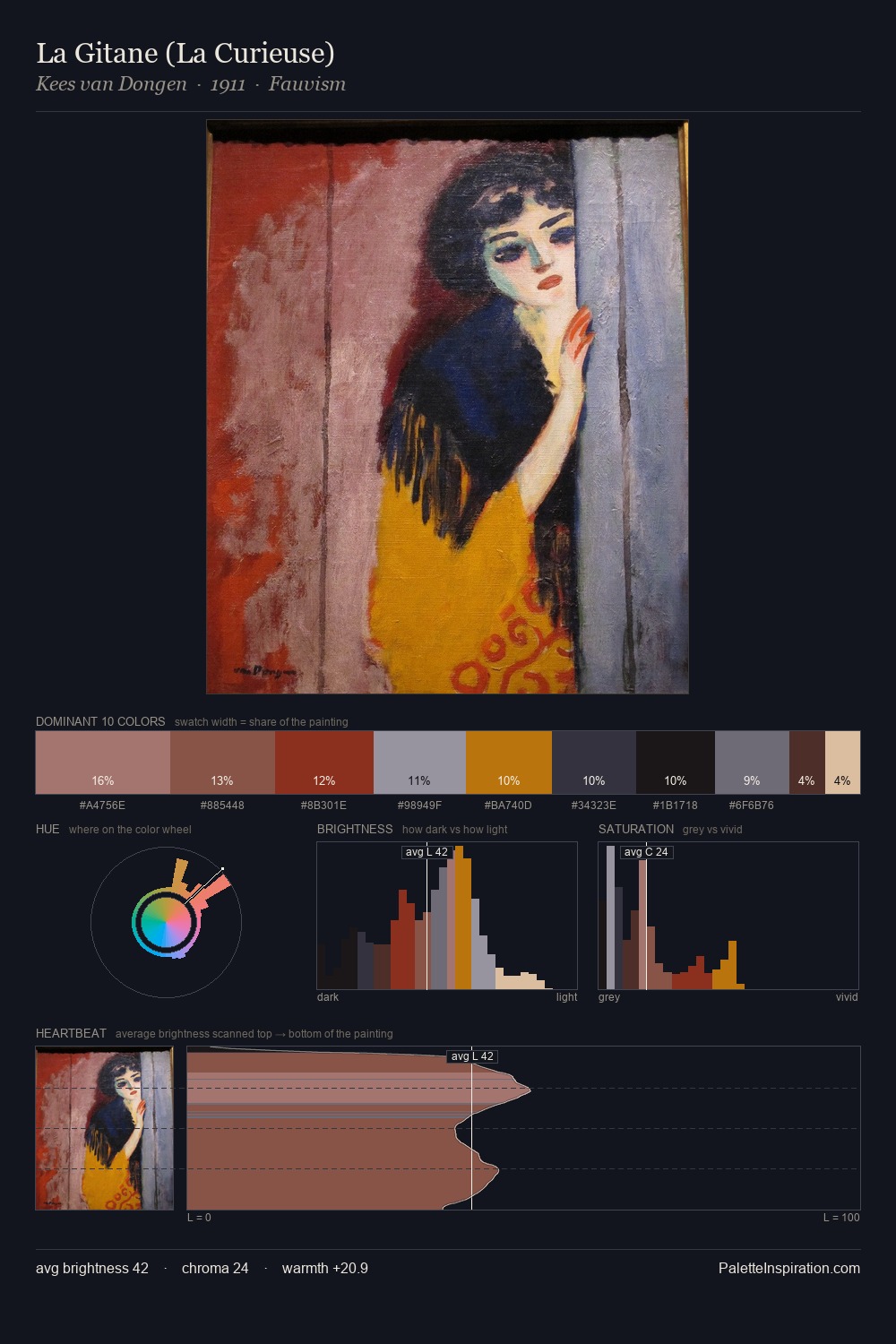
Task: Click the hue color wheel chart
Action: (166, 922)
